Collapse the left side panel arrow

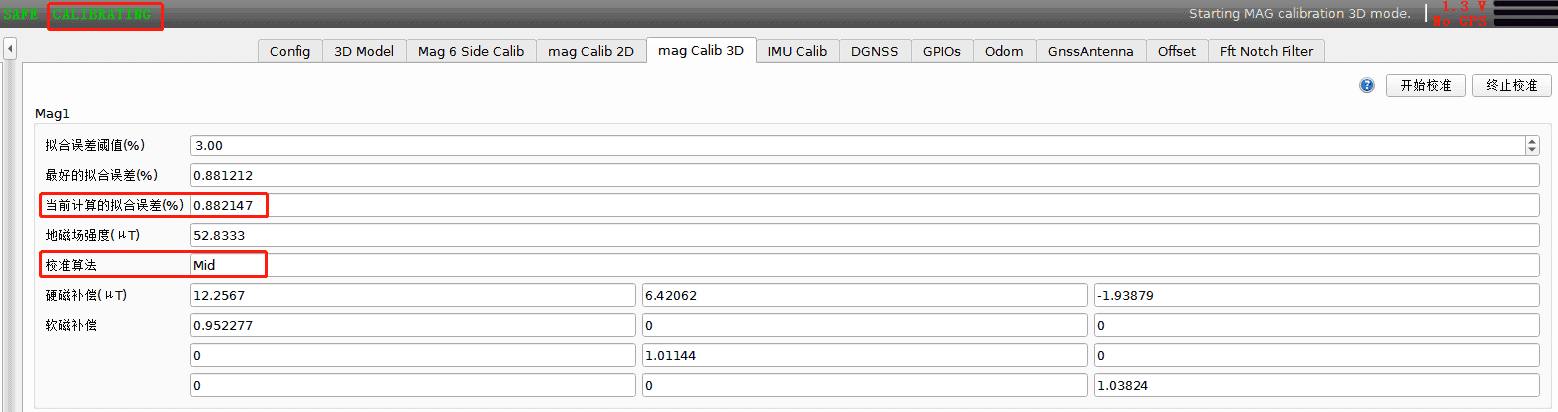[x=9, y=48]
